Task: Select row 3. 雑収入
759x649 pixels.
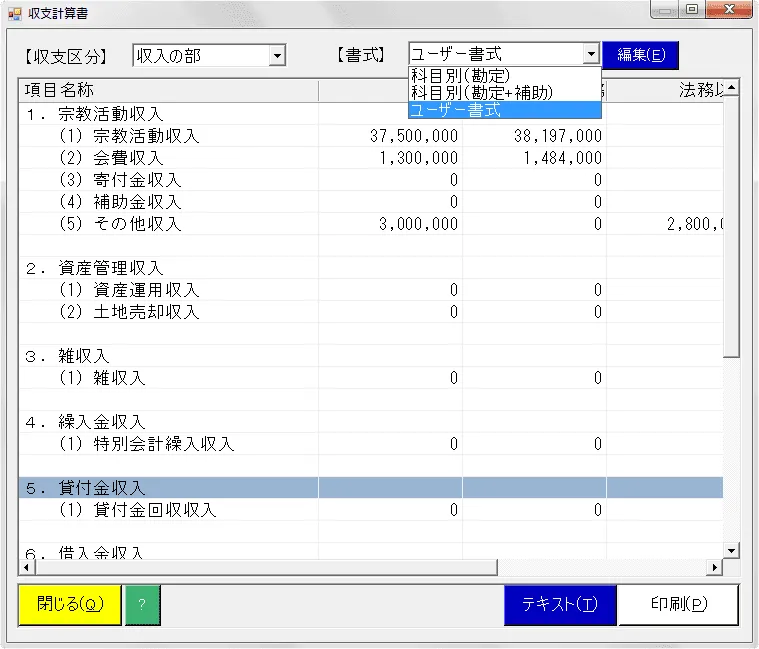Action: (371, 356)
